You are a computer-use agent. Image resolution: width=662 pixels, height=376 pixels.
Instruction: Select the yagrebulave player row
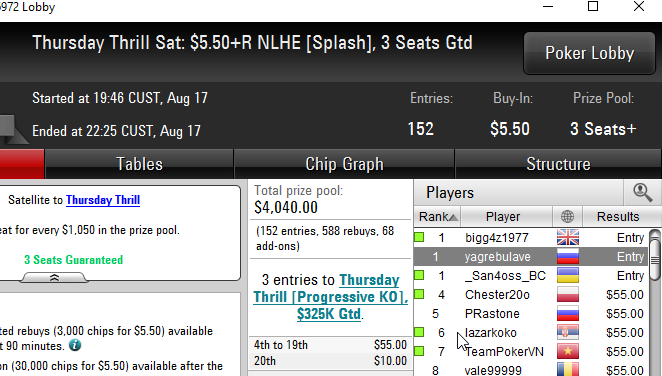coord(531,257)
